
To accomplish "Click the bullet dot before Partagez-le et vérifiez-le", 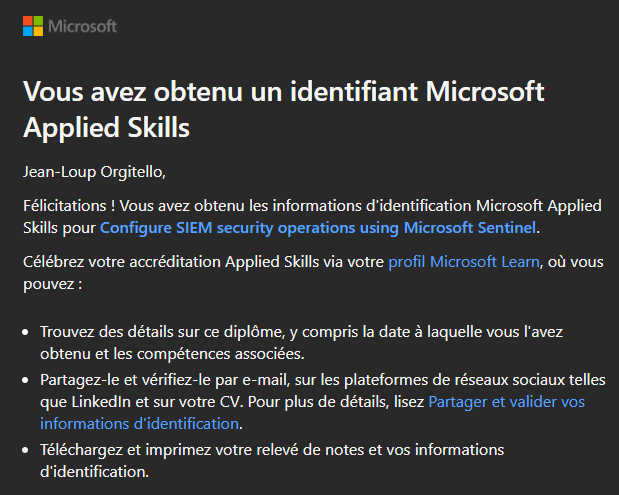I will [x=26, y=381].
